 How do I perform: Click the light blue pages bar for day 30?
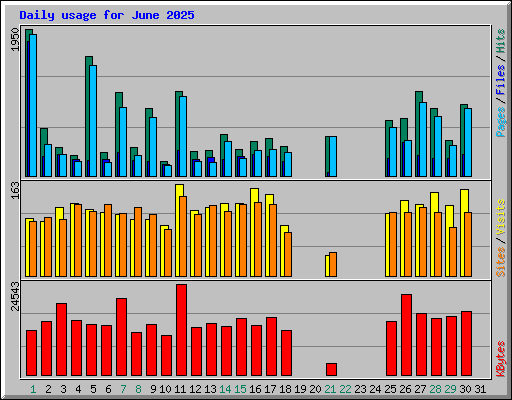point(468,142)
